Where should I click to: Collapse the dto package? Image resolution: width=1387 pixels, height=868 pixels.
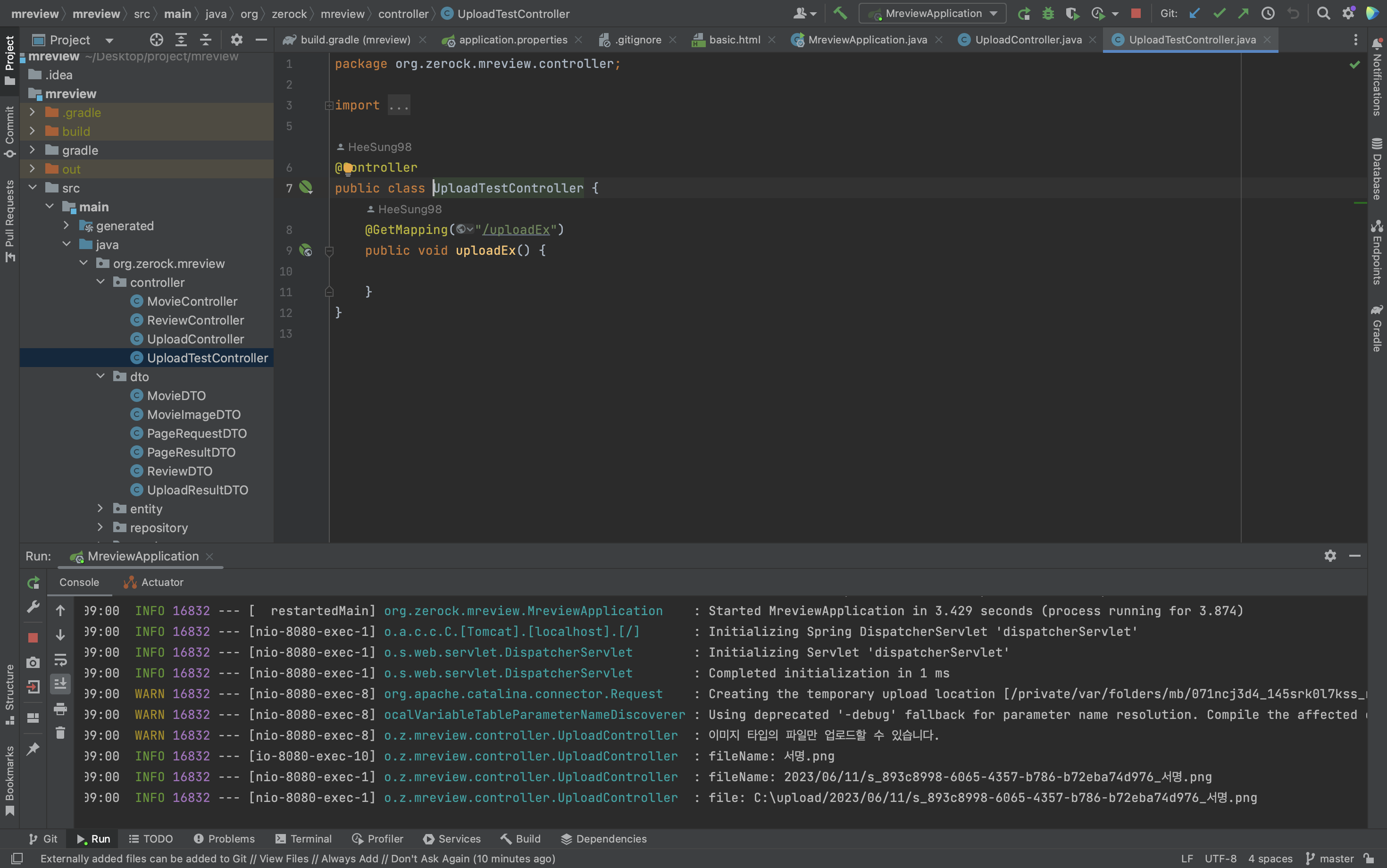(x=100, y=376)
